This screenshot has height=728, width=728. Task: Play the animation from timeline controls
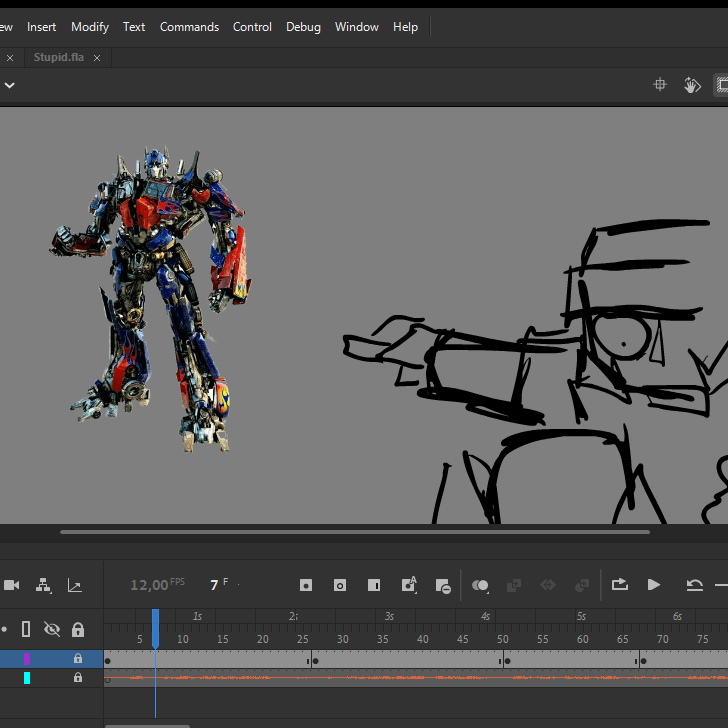[654, 585]
